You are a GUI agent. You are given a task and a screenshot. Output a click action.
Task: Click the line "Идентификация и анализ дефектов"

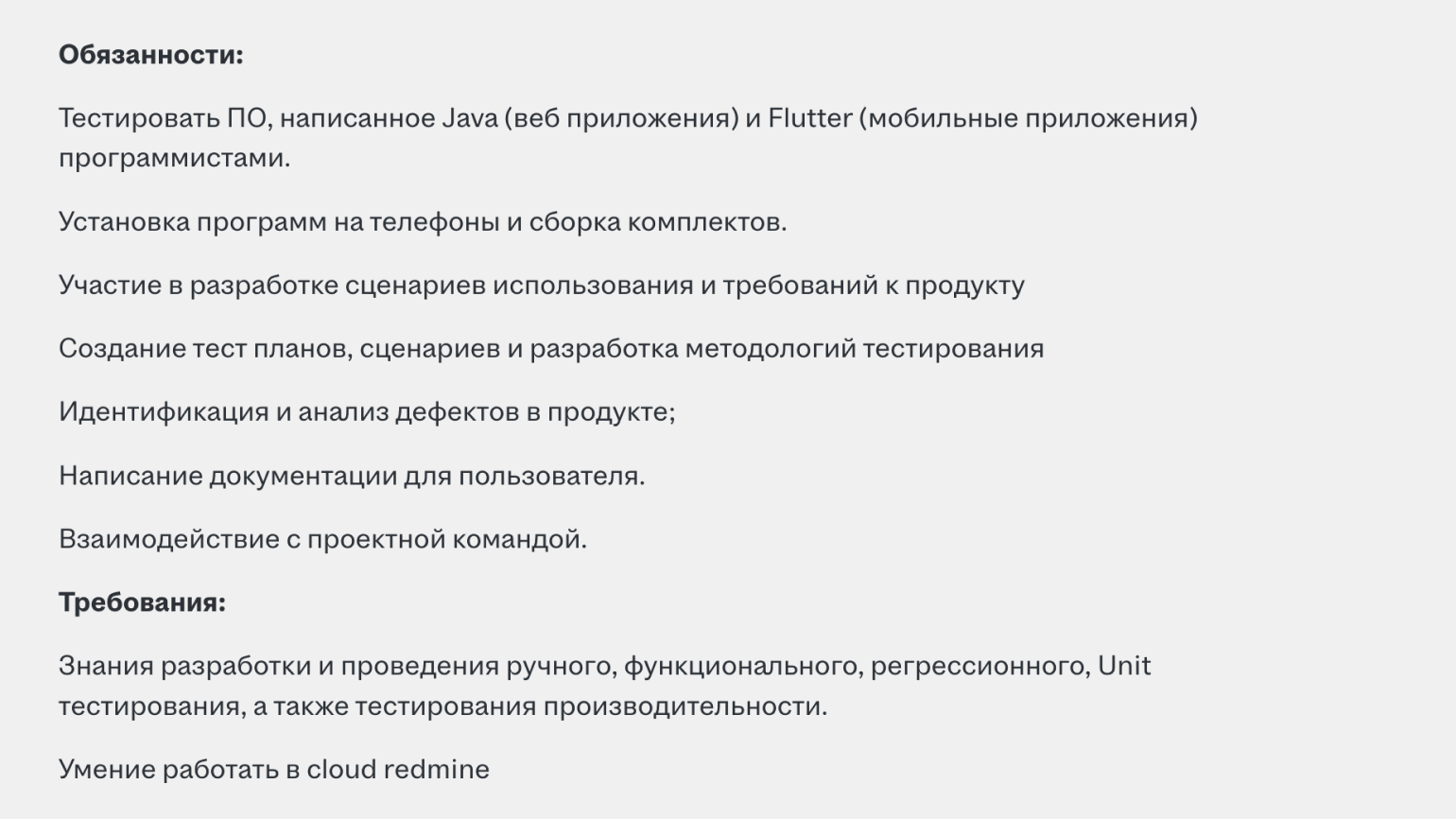tap(367, 412)
